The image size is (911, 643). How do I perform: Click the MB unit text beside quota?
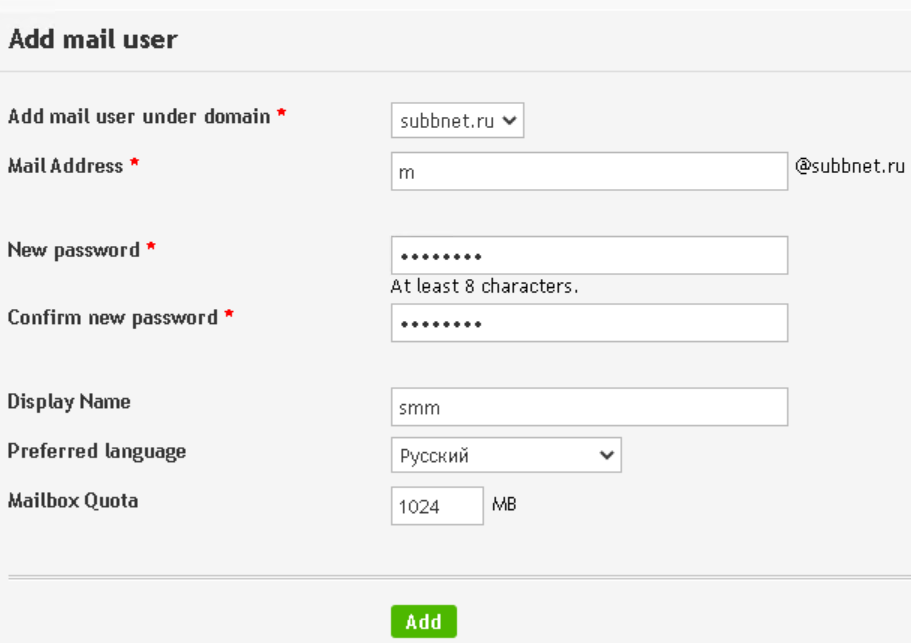tap(504, 504)
